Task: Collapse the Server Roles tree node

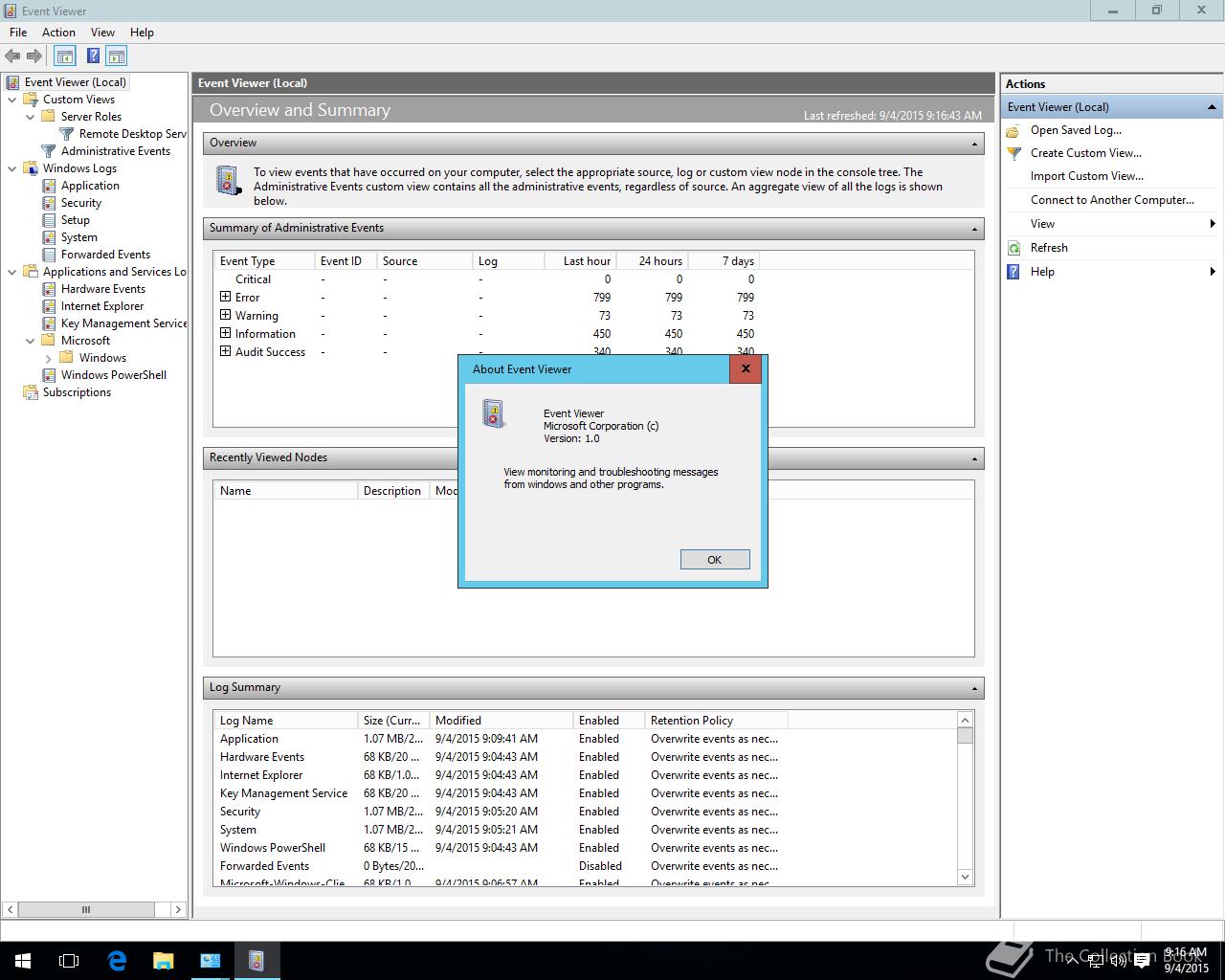Action: 31,117
